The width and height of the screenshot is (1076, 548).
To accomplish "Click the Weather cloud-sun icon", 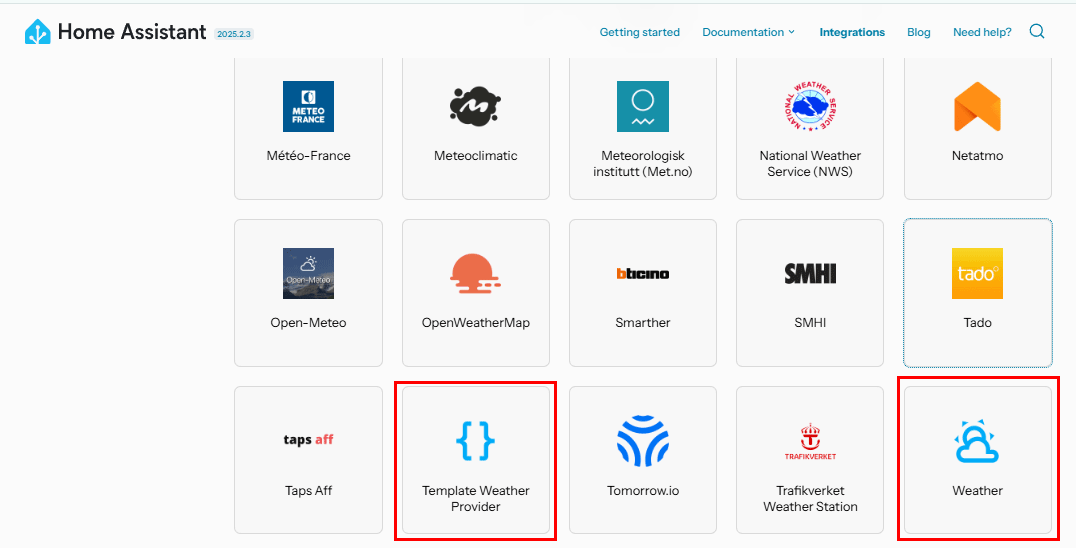I will 977,441.
